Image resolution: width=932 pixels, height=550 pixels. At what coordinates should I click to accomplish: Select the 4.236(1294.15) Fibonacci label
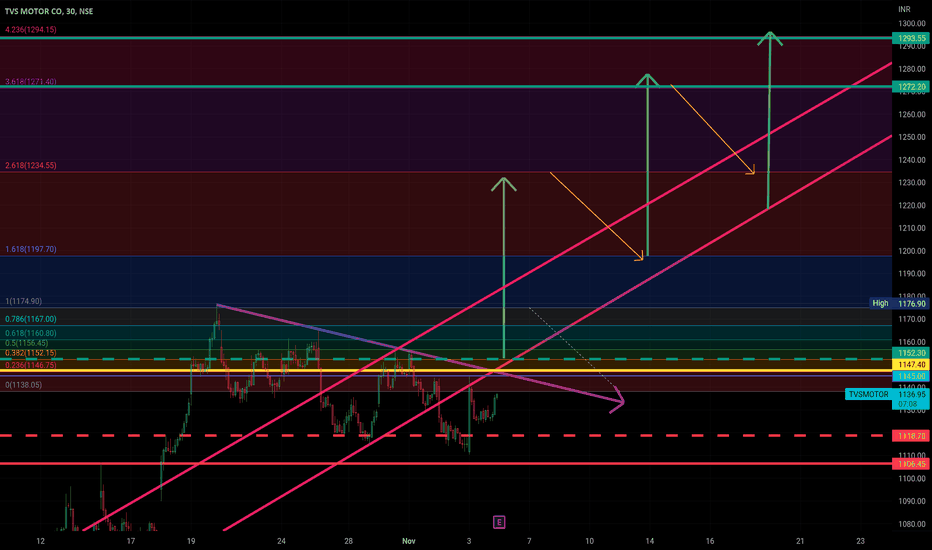[31, 30]
